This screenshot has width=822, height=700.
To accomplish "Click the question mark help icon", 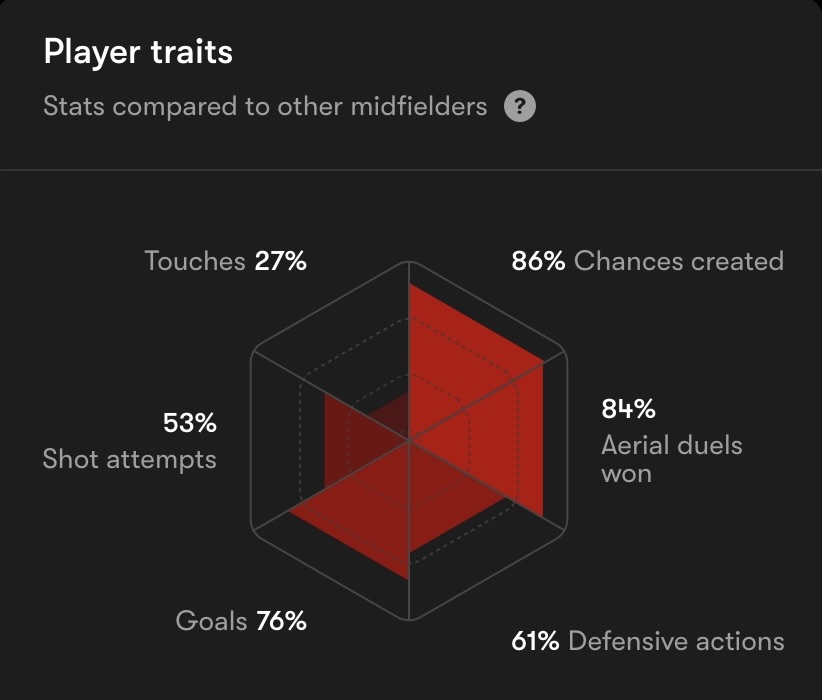I will tap(520, 106).
